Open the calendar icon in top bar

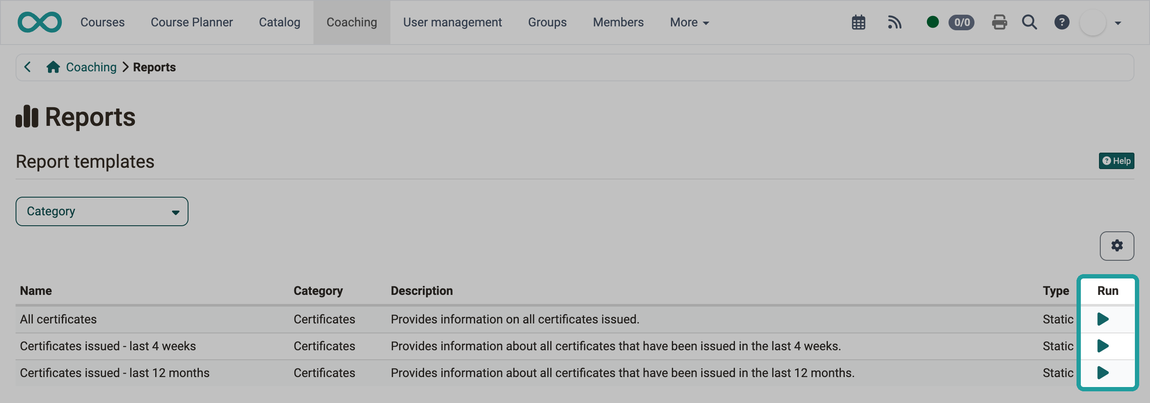coord(858,22)
